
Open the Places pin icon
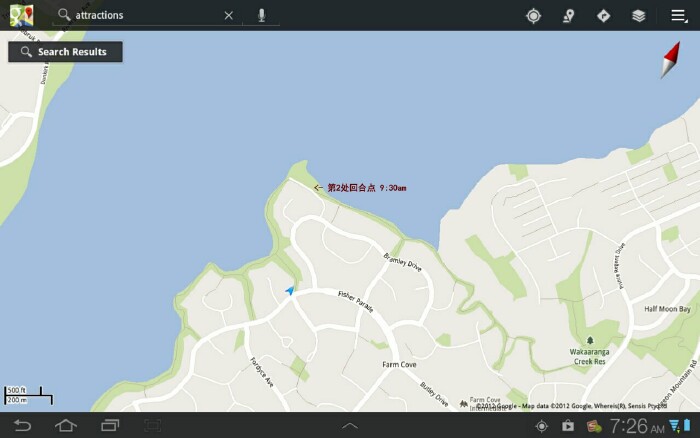[568, 16]
